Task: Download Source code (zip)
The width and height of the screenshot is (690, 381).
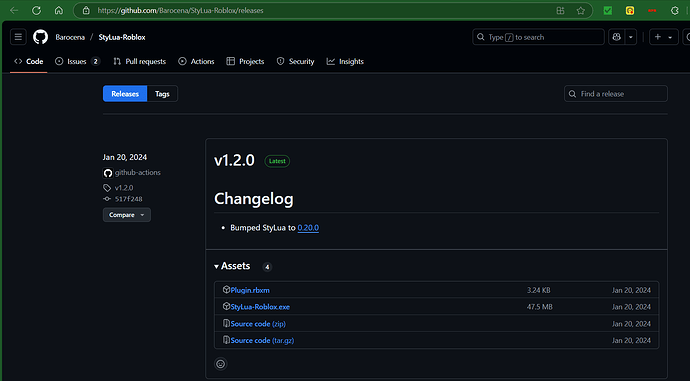Action: [258, 324]
